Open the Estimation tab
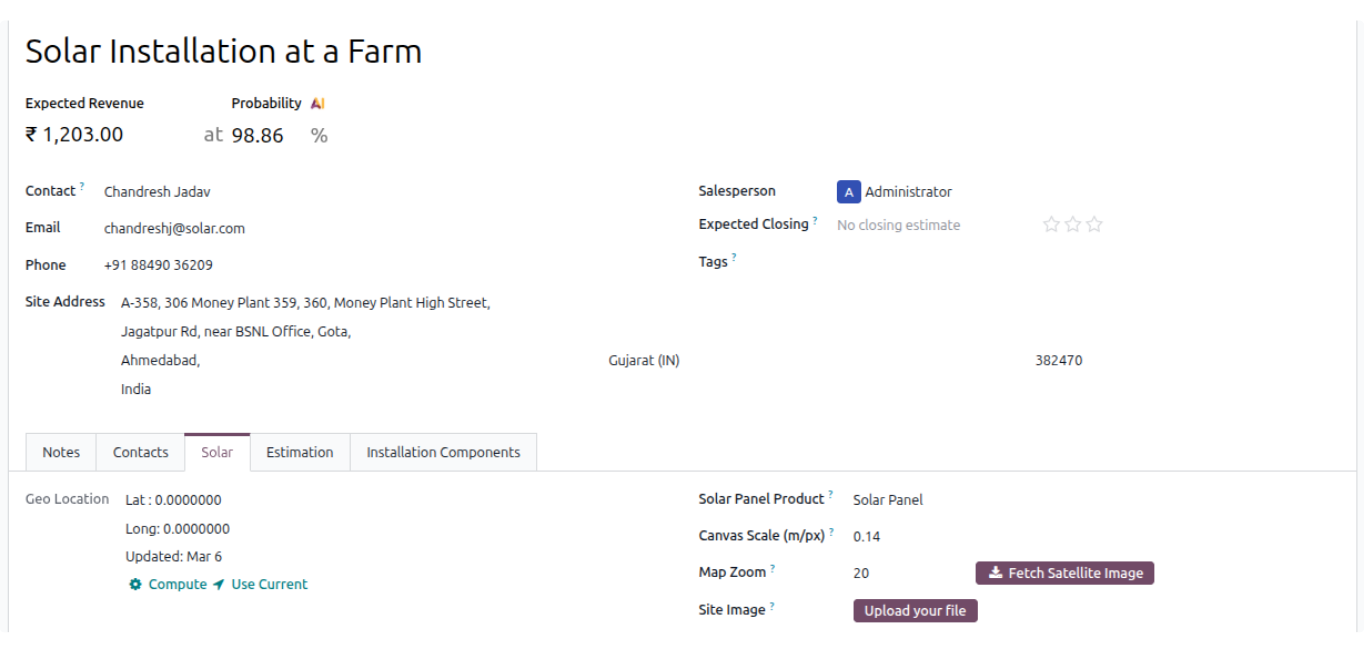The width and height of the screenshot is (1364, 653). click(300, 452)
